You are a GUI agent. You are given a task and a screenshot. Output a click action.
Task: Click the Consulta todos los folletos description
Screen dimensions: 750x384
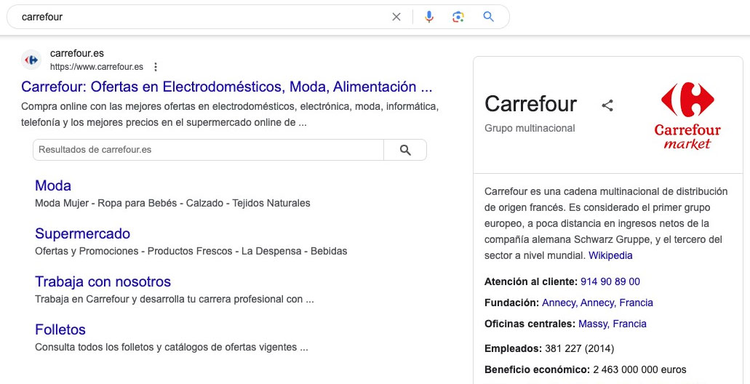click(x=172, y=347)
